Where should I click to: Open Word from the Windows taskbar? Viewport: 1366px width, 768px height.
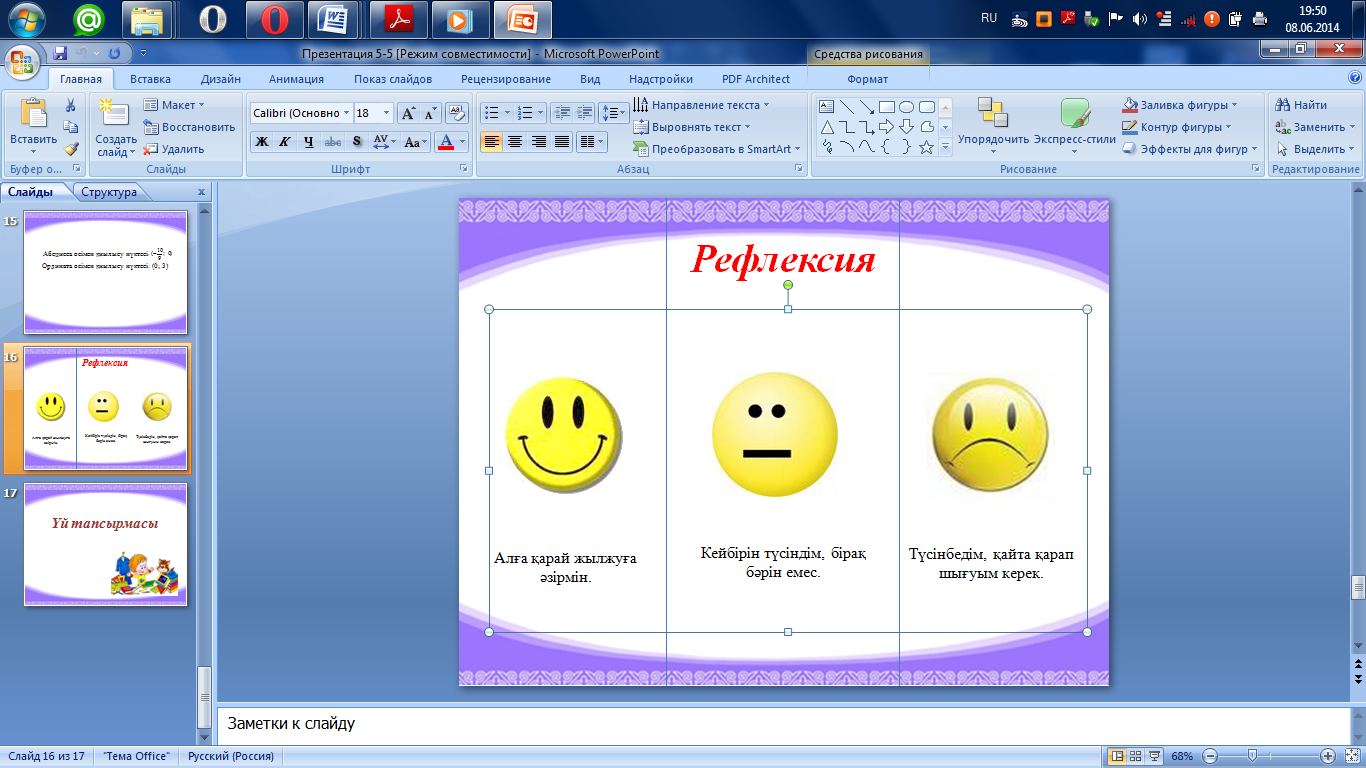click(333, 19)
